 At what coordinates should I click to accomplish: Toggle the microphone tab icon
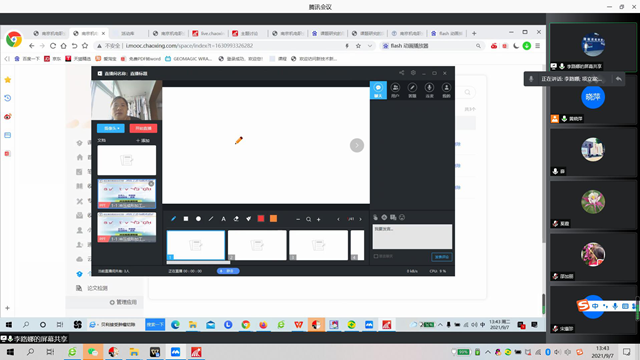429,90
